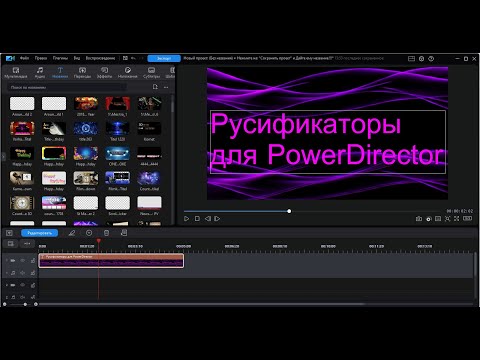Open the library more options ellipsis
Screen dimensions: 480x360
point(166,87)
